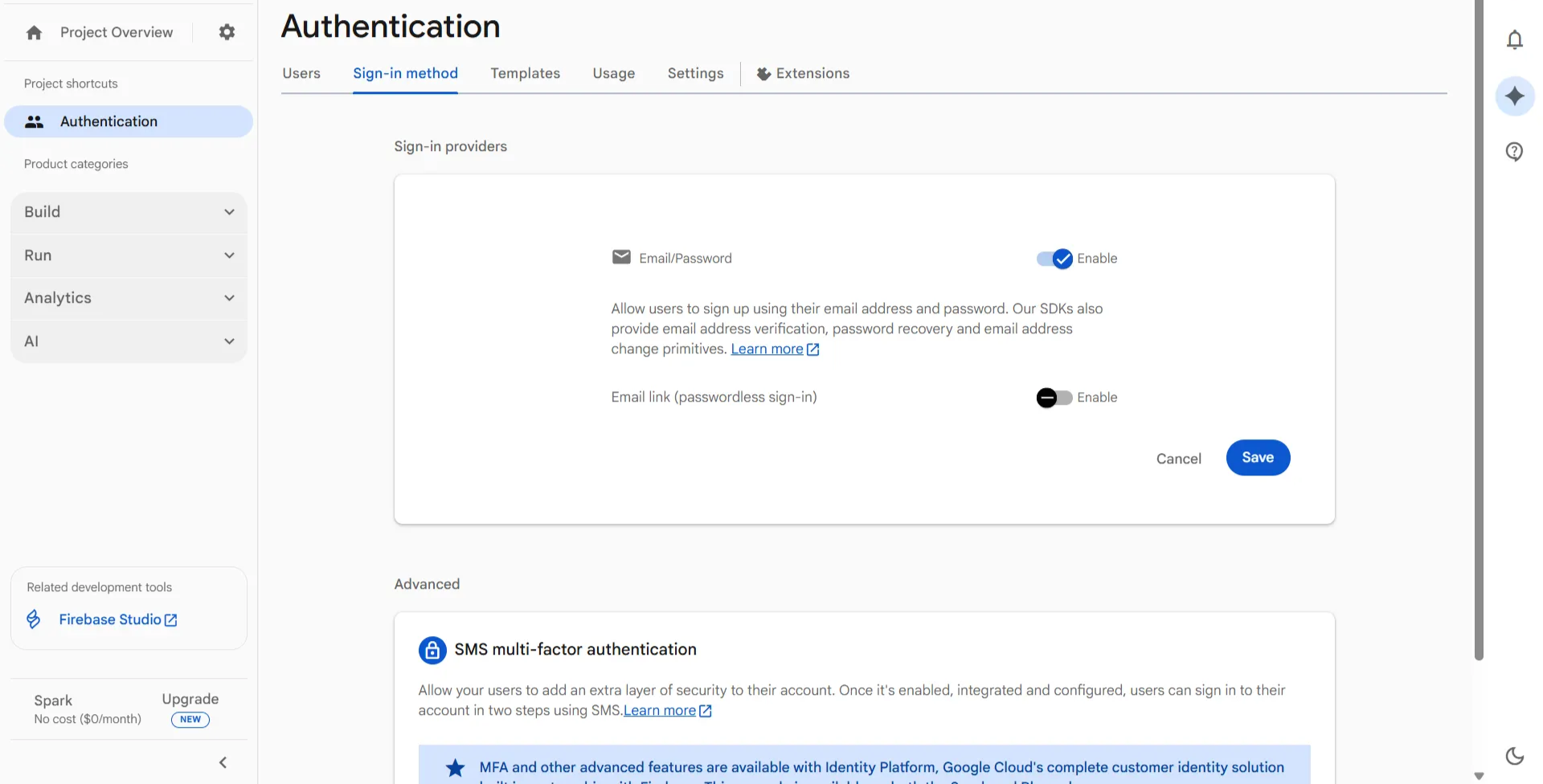Disable the Email/Password toggle

click(x=1054, y=259)
